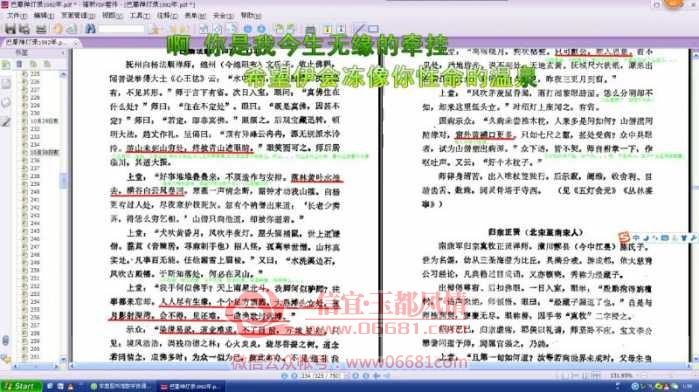699x392 pixels.
Task: Click bookmark list scrollbar up arrow
Action: [x=63, y=74]
